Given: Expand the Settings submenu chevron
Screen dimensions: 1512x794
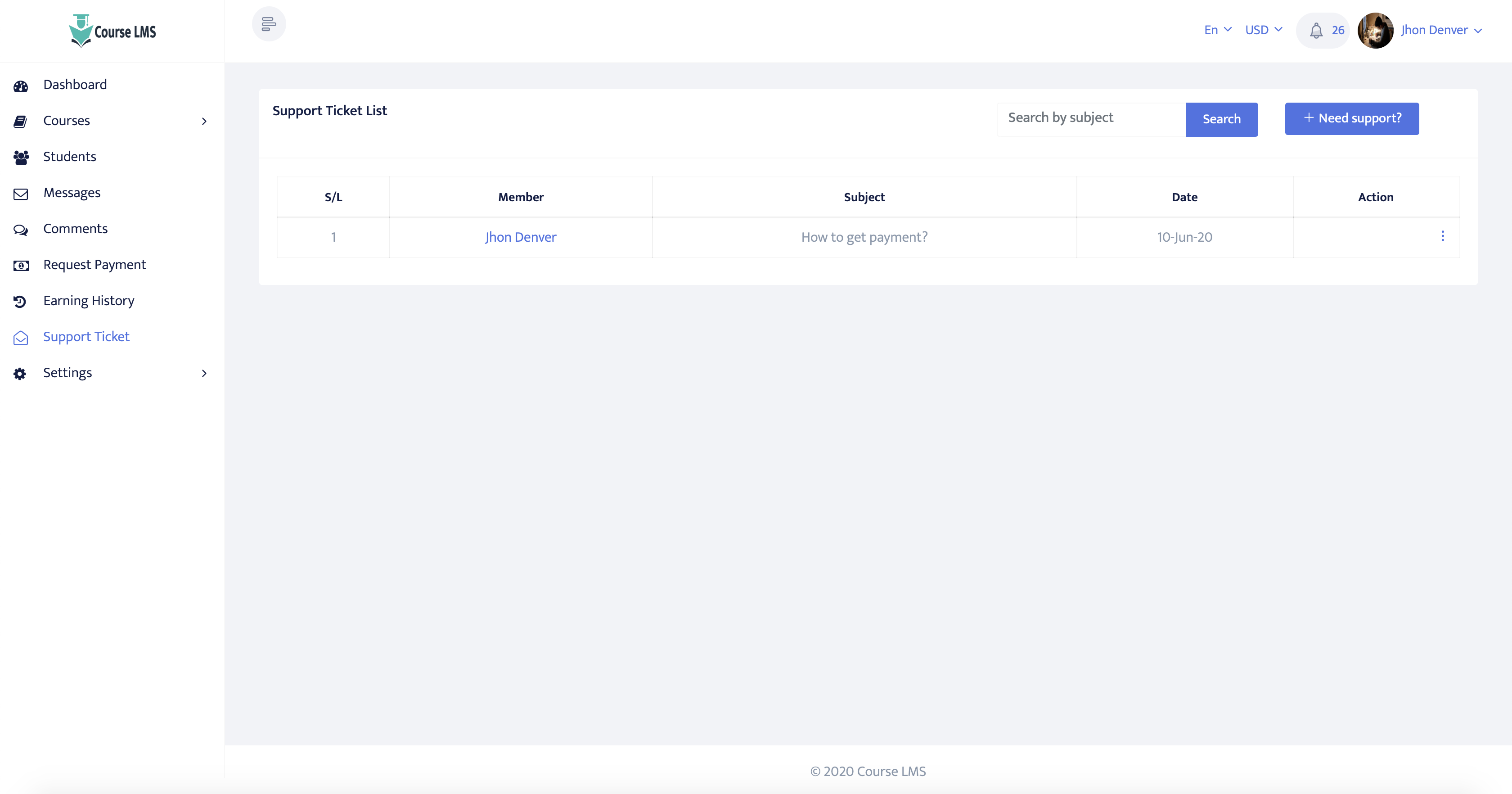Looking at the screenshot, I should pyautogui.click(x=204, y=373).
